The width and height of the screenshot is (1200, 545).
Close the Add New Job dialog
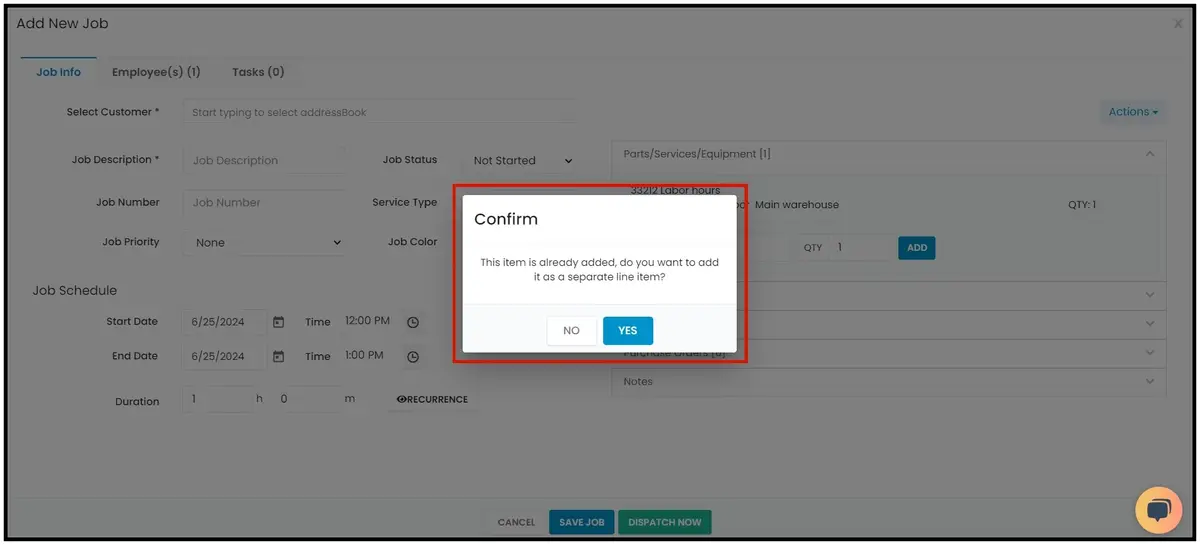[x=1178, y=23]
